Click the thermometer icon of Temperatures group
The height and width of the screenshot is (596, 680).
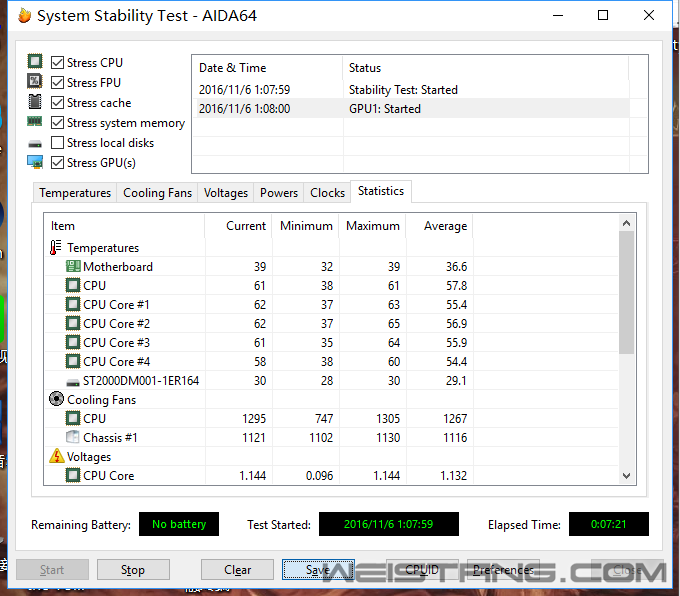coord(55,248)
